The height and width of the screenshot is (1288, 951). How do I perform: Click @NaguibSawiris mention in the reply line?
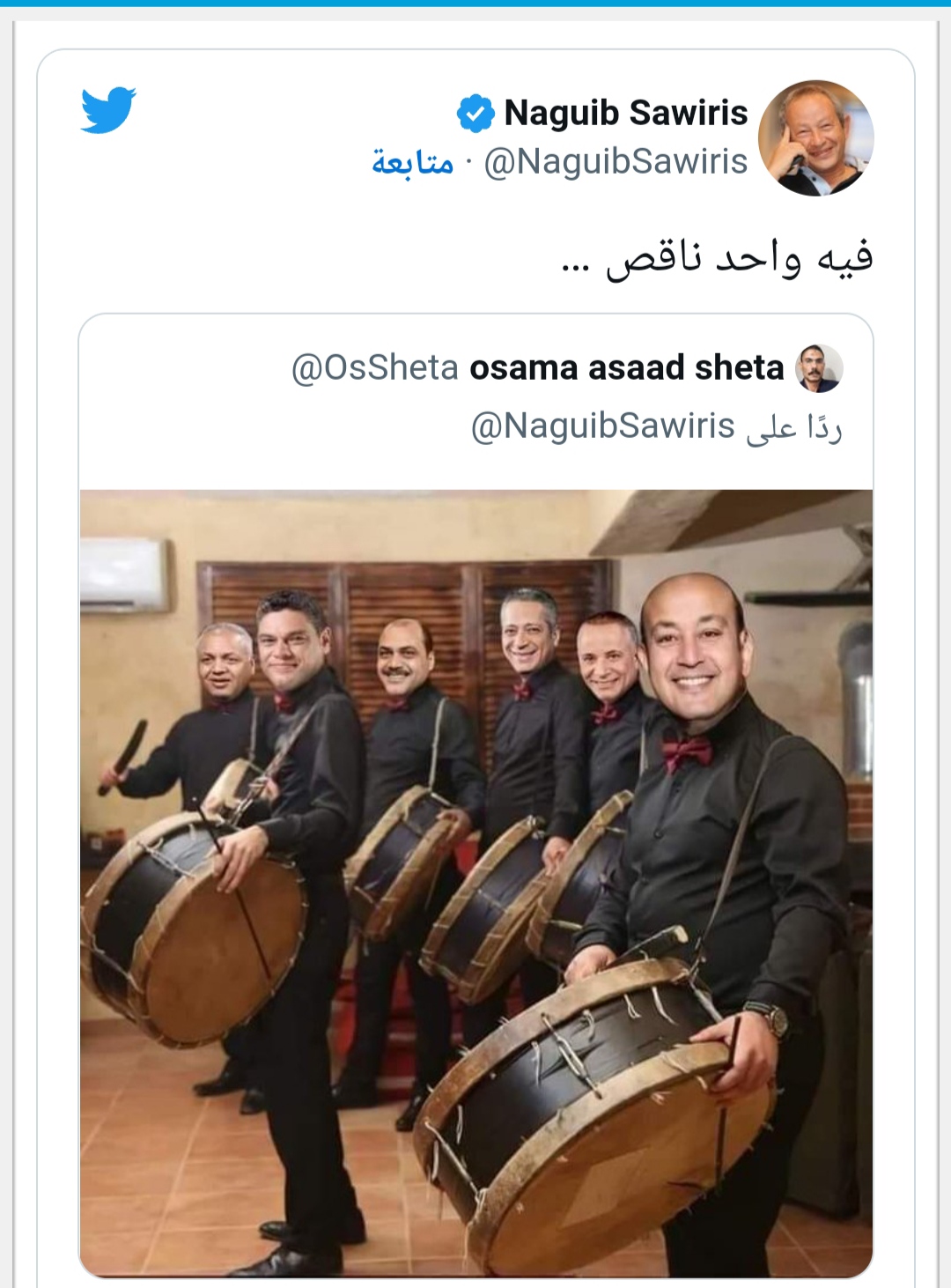coord(603,426)
